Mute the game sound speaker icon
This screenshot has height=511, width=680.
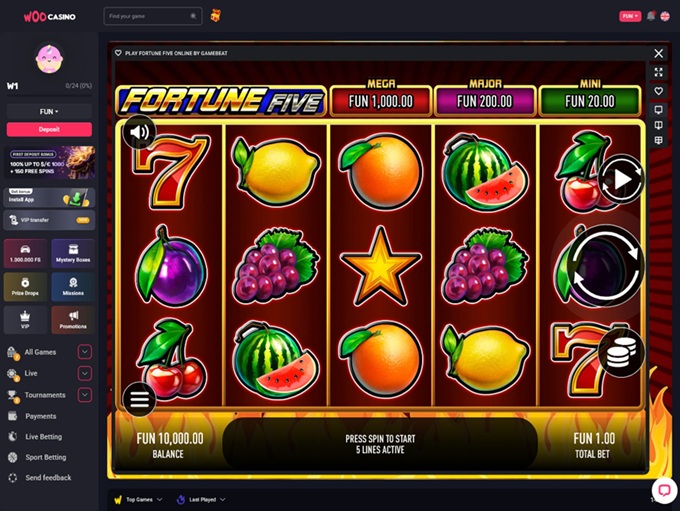[x=139, y=132]
